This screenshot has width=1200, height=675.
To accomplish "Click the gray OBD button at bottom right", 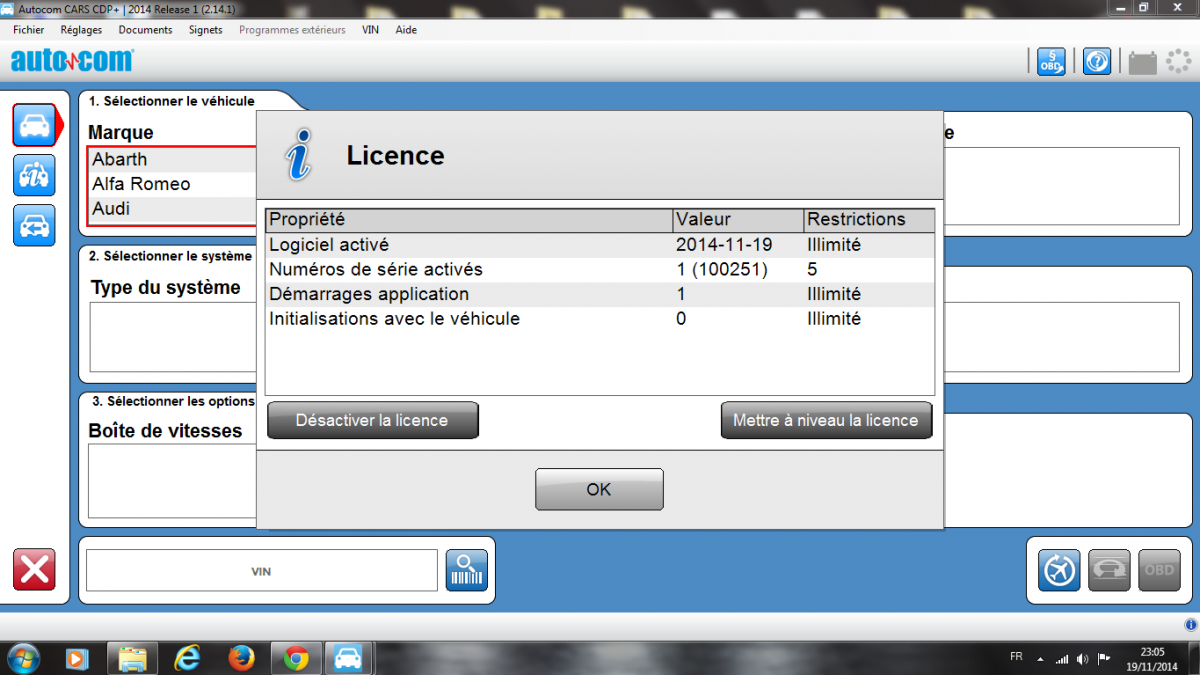I will 1159,570.
